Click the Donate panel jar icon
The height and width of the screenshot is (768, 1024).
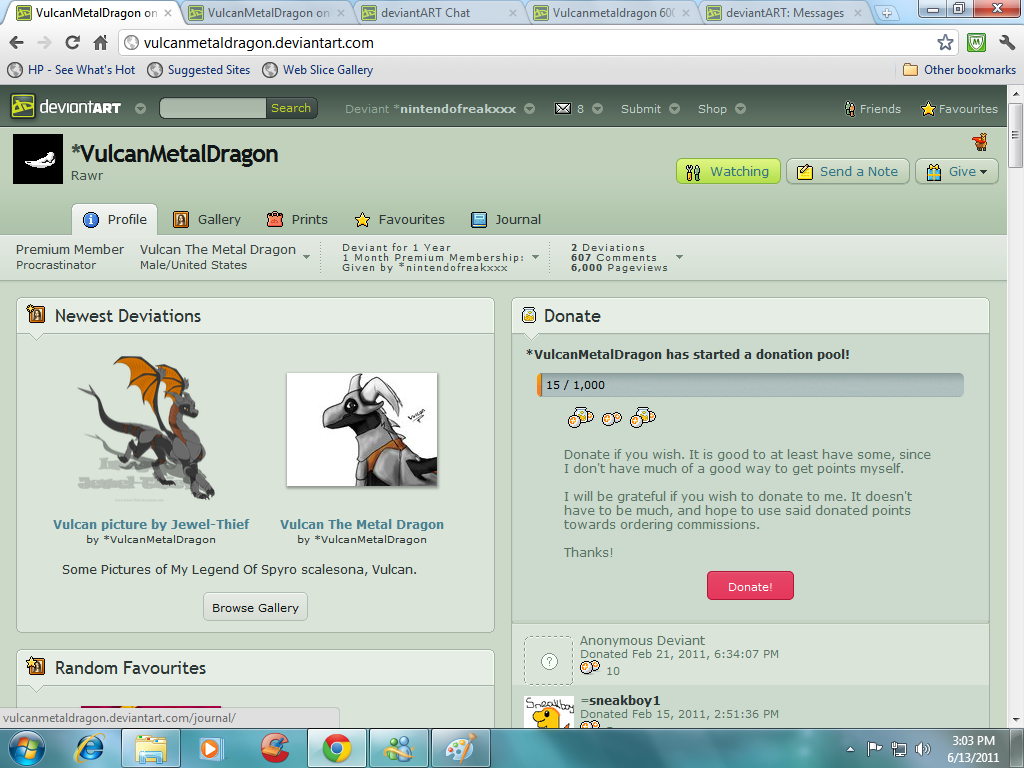click(x=529, y=315)
